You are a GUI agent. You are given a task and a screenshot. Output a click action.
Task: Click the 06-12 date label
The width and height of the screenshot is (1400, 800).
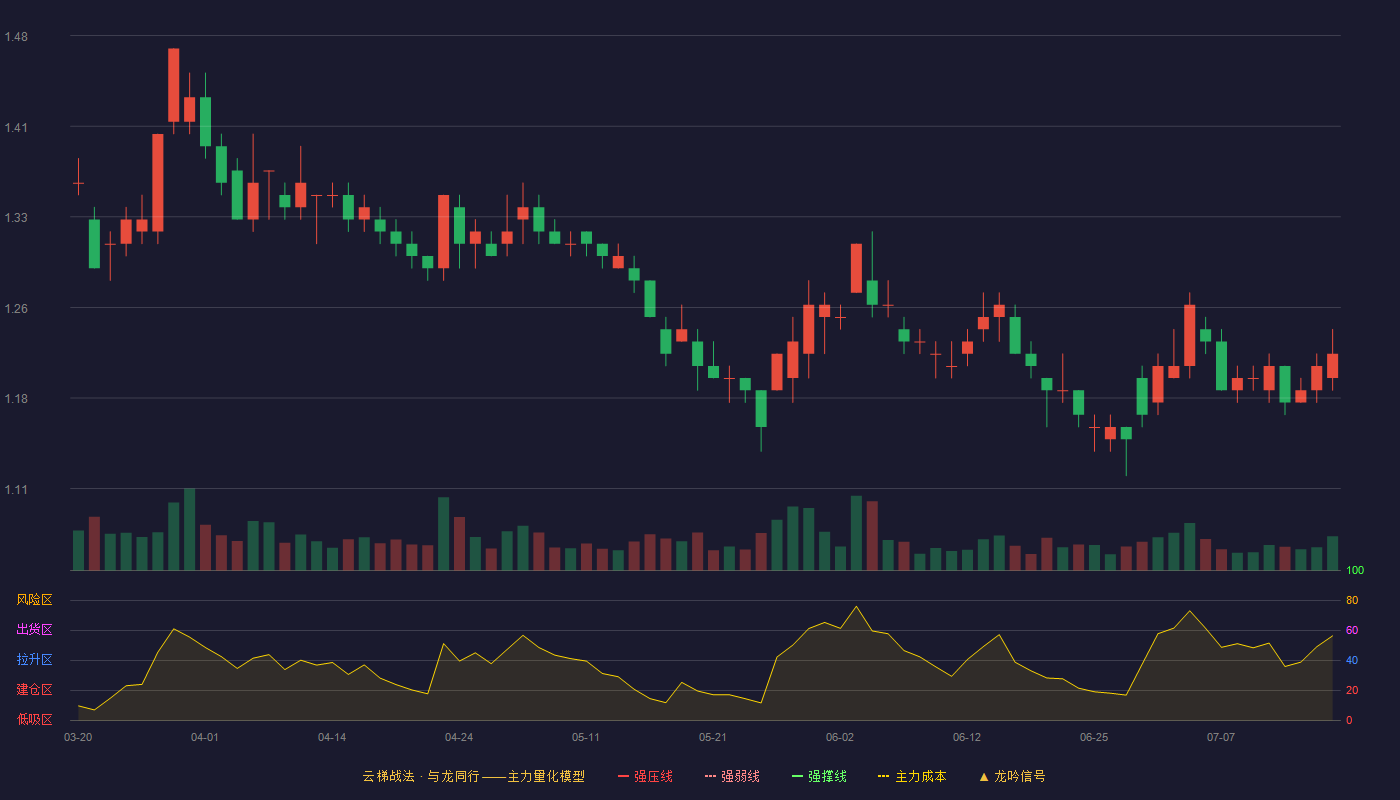click(x=967, y=737)
